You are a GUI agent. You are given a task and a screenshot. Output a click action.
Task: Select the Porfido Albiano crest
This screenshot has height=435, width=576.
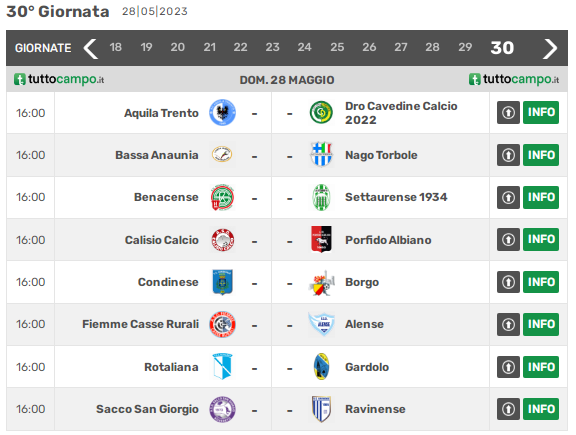point(321,240)
